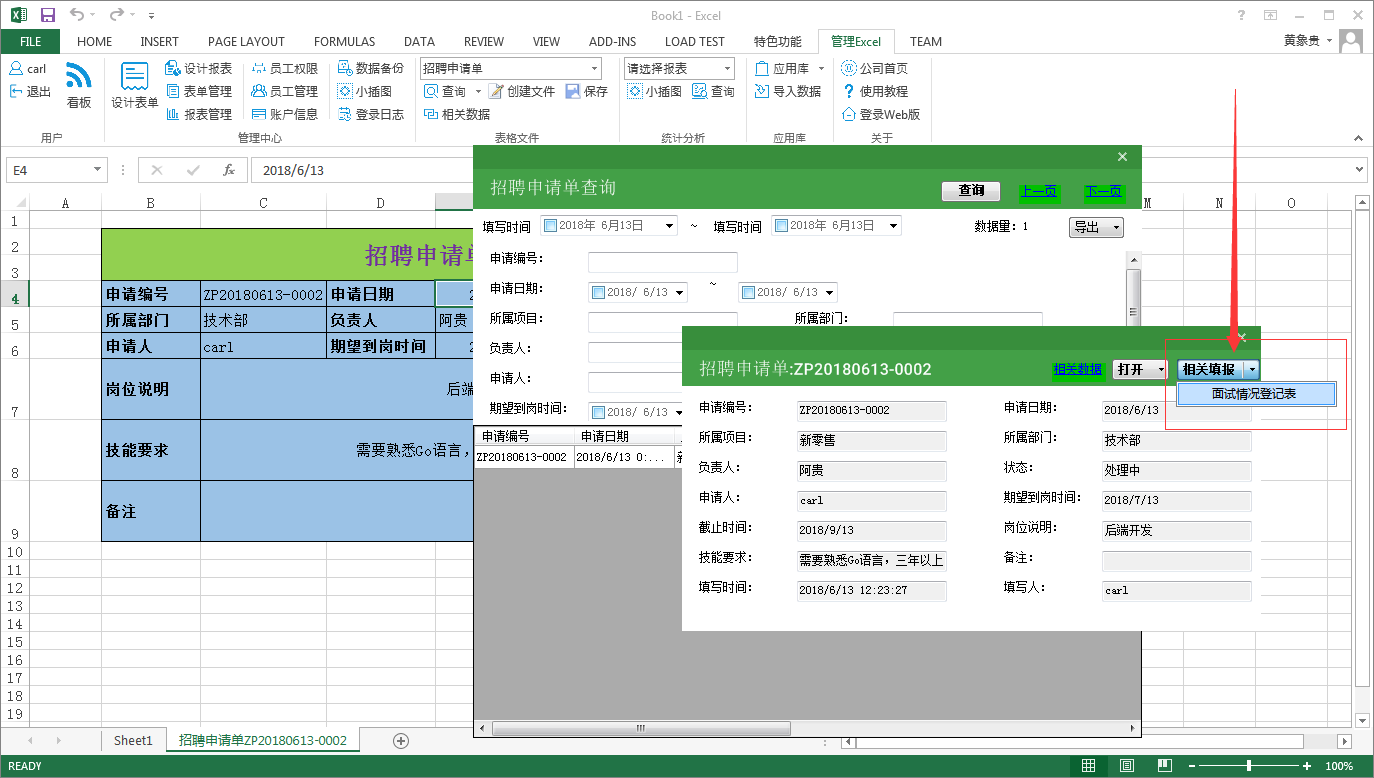The height and width of the screenshot is (778, 1374).
Task: Click the zoom out minus button
Action: [x=1190, y=766]
